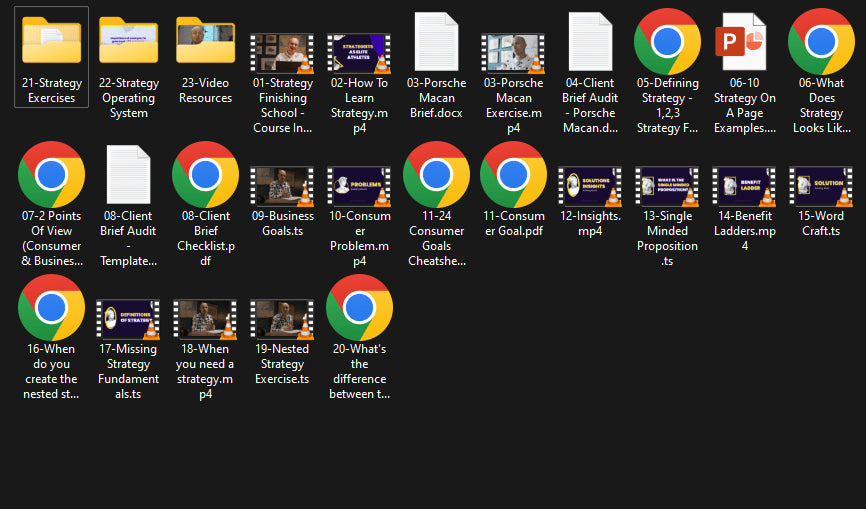Screen dimensions: 866x509
Task: Click the "23-Video Resources" name label
Action: (205, 91)
